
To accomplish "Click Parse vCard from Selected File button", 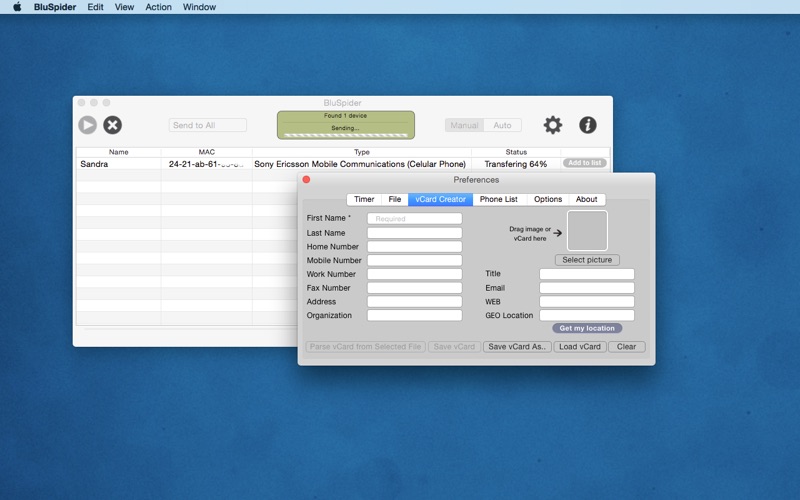I will pyautogui.click(x=365, y=347).
